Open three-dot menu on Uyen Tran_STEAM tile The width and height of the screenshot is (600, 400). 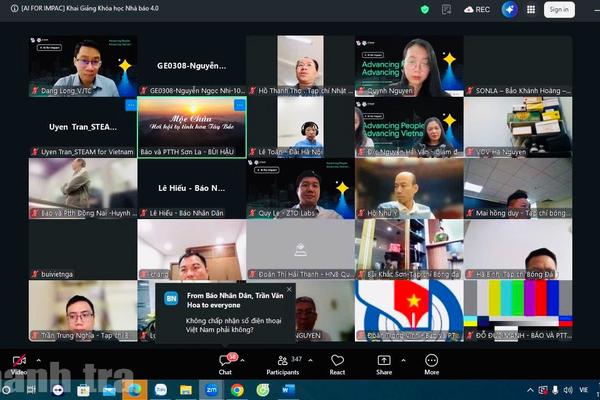(x=131, y=104)
